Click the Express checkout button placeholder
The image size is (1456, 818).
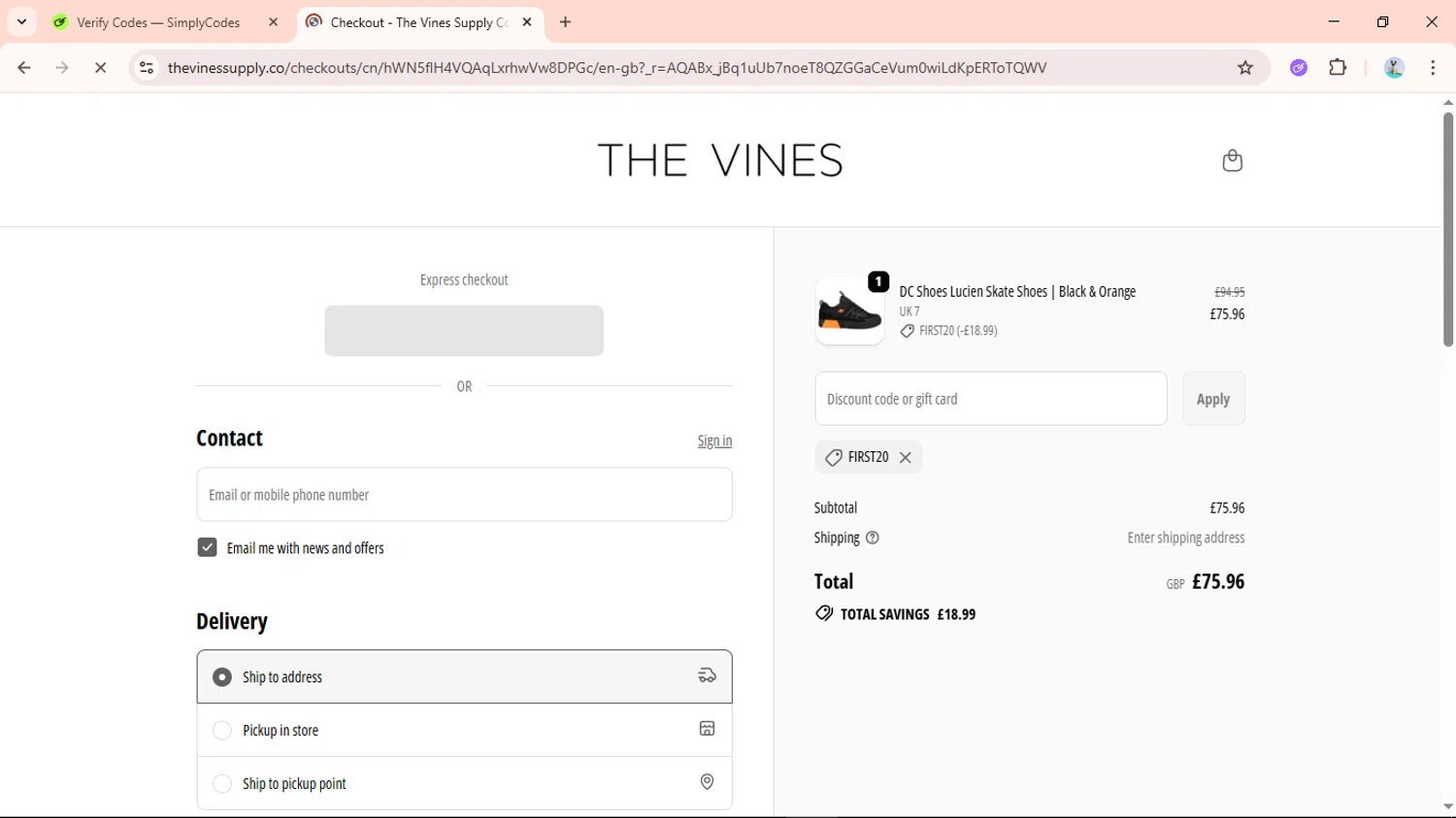click(x=464, y=331)
